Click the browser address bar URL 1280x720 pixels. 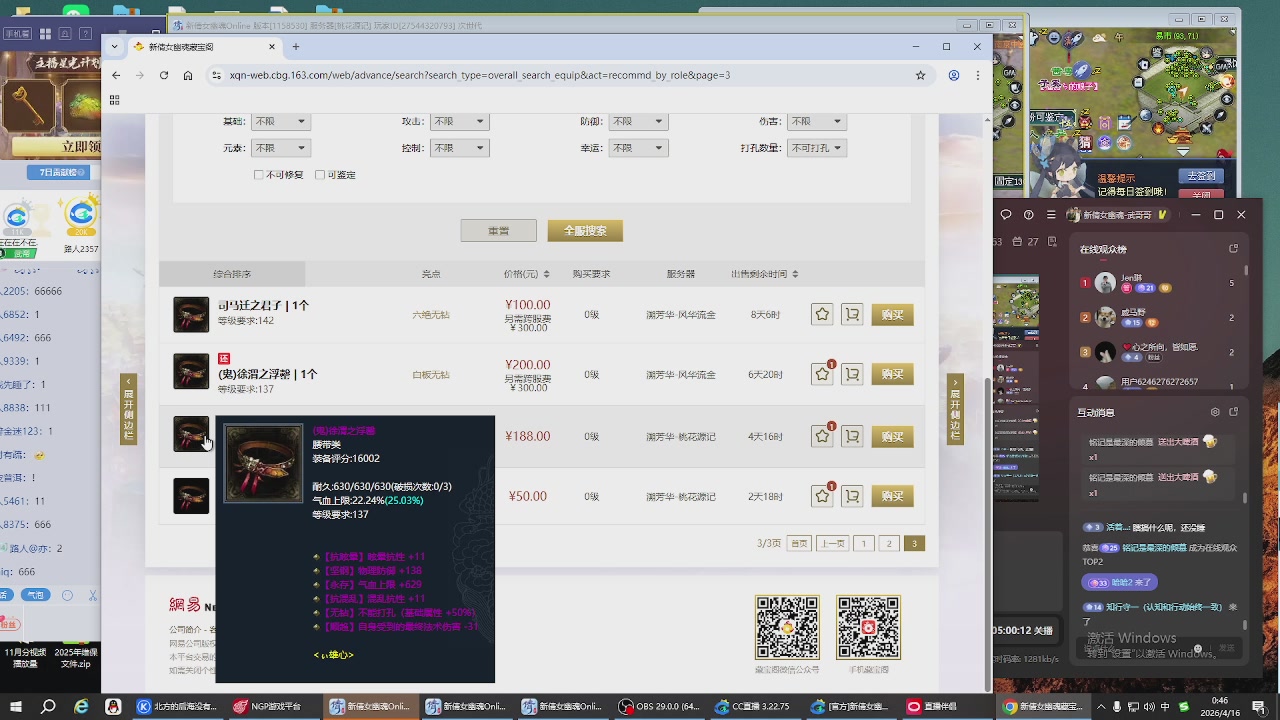(x=480, y=75)
